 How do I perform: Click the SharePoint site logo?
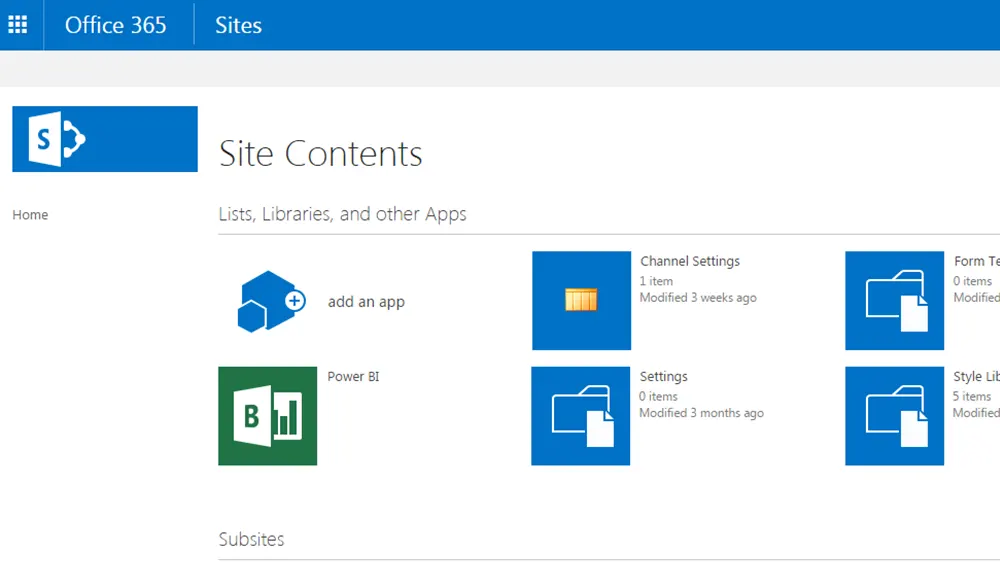105,139
